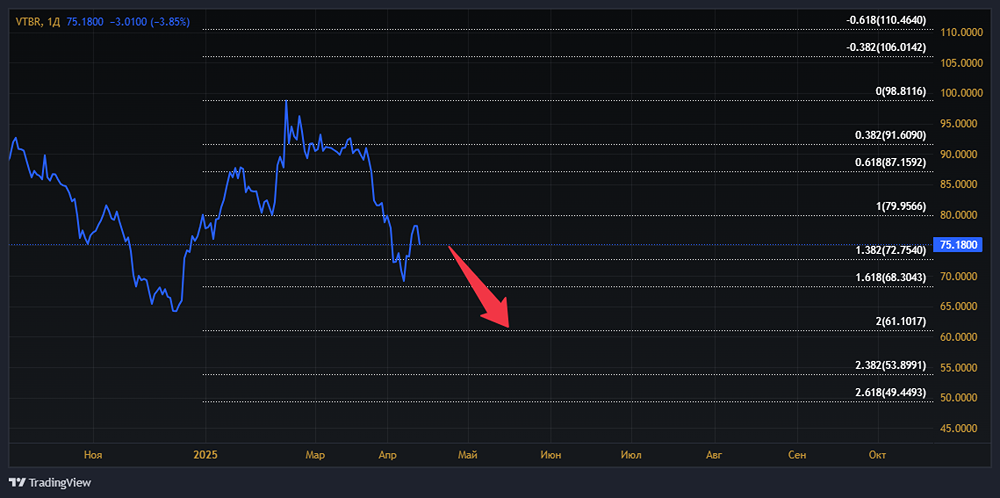Click the blue 75.1800 current price tag
The height and width of the screenshot is (498, 1000).
(957, 245)
